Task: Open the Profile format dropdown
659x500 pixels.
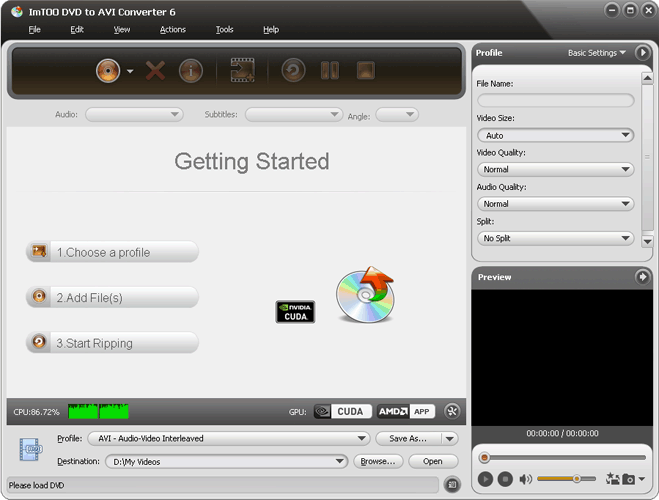Action: tap(228, 438)
